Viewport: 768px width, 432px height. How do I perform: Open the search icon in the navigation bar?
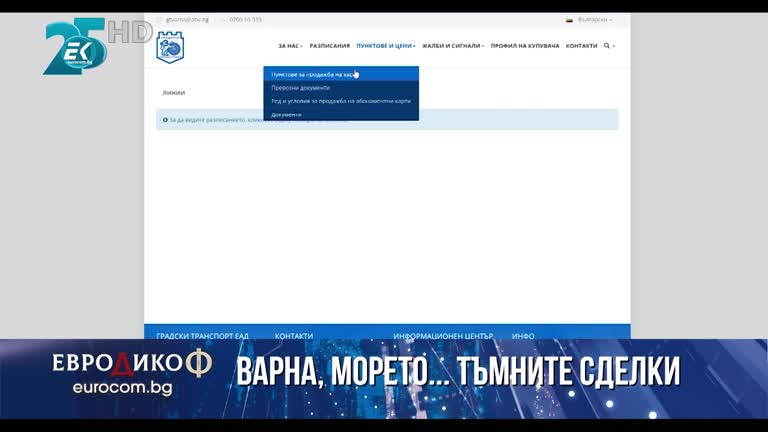pos(607,46)
